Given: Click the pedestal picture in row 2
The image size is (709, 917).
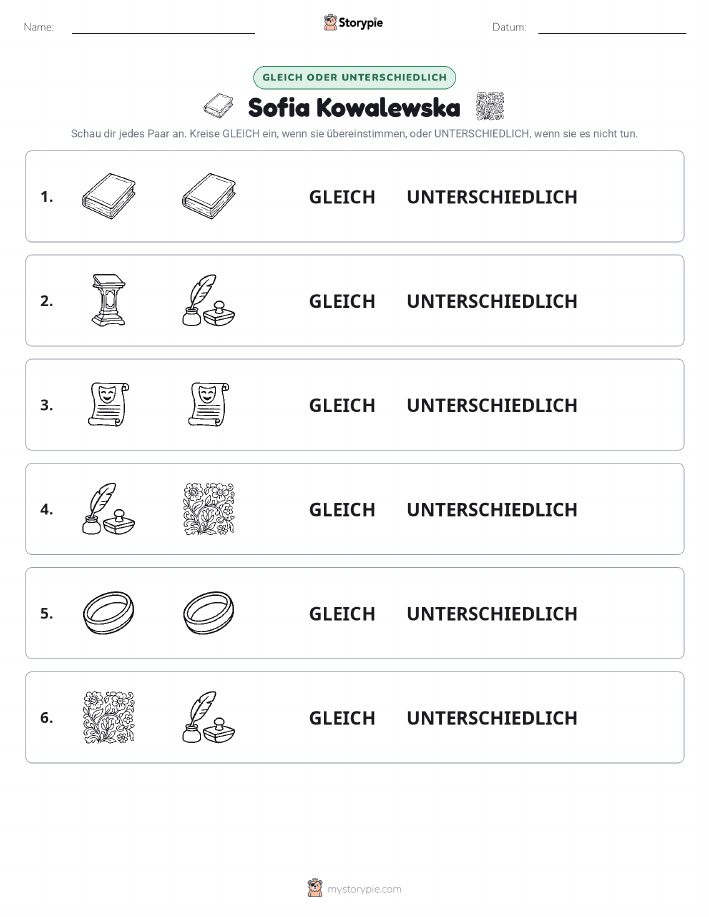Looking at the screenshot, I should pos(108,300).
